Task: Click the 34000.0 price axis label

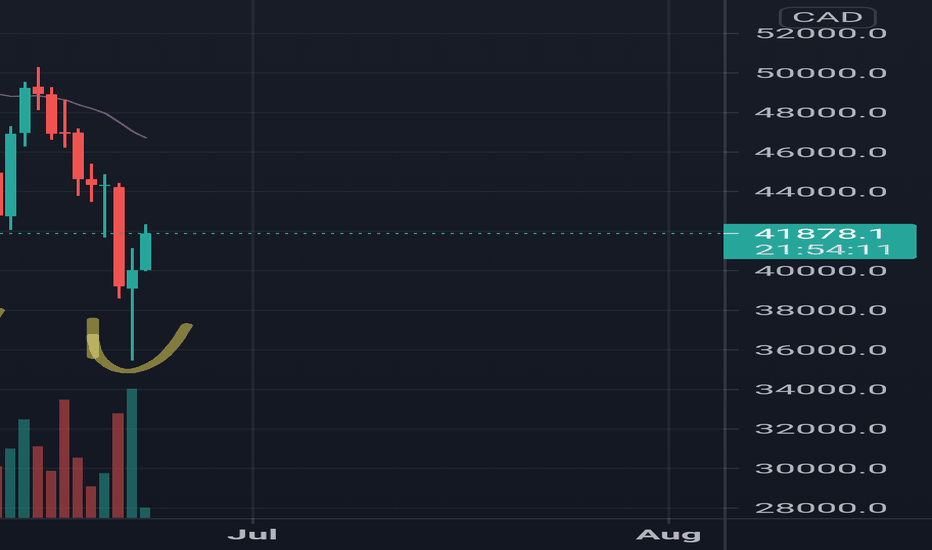Action: click(x=821, y=389)
